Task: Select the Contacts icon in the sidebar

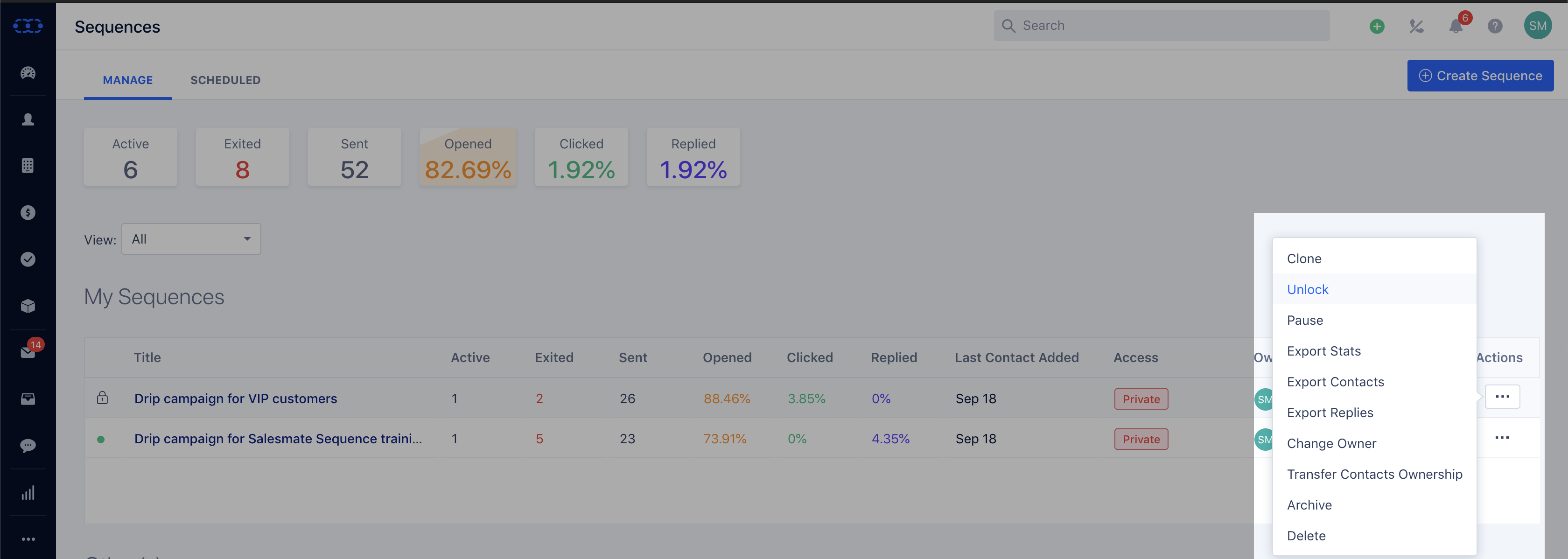Action: pos(28,119)
